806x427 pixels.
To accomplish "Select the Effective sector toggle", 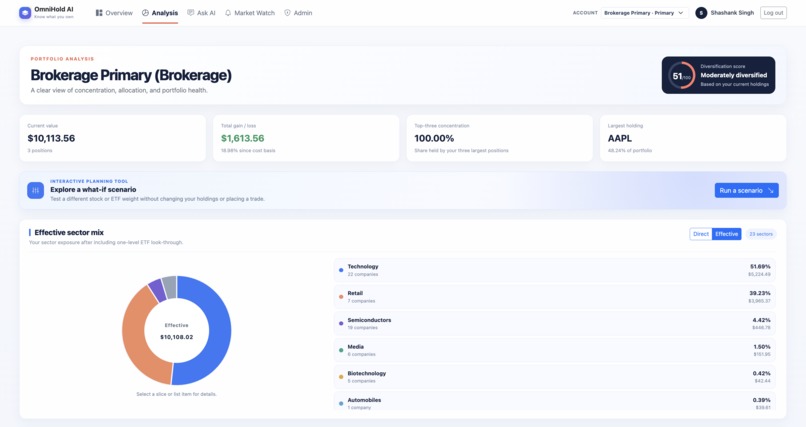I will (x=726, y=234).
